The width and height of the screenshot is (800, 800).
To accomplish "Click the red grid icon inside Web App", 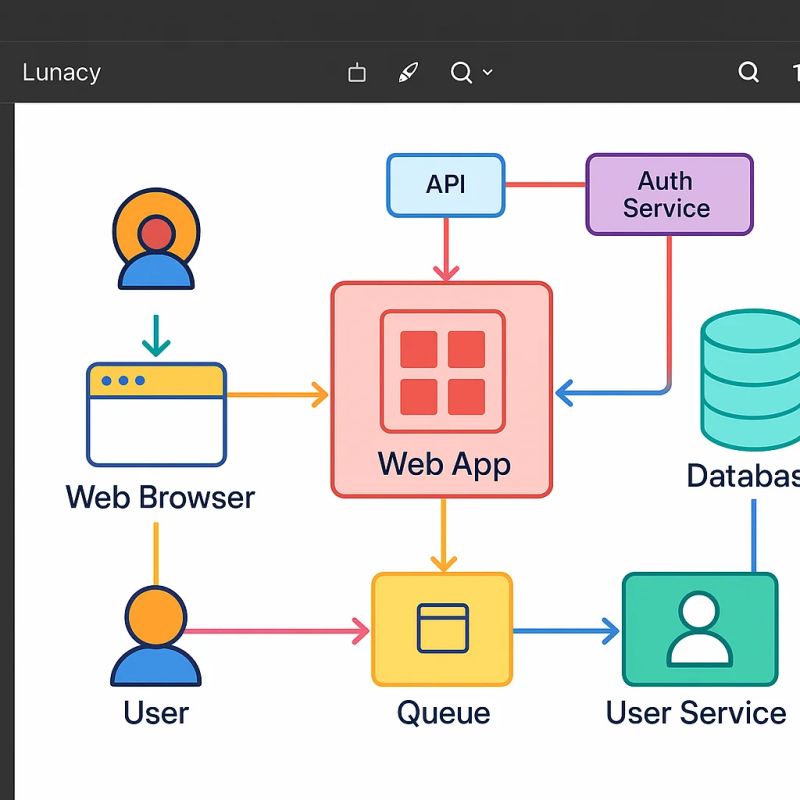I will (x=443, y=370).
